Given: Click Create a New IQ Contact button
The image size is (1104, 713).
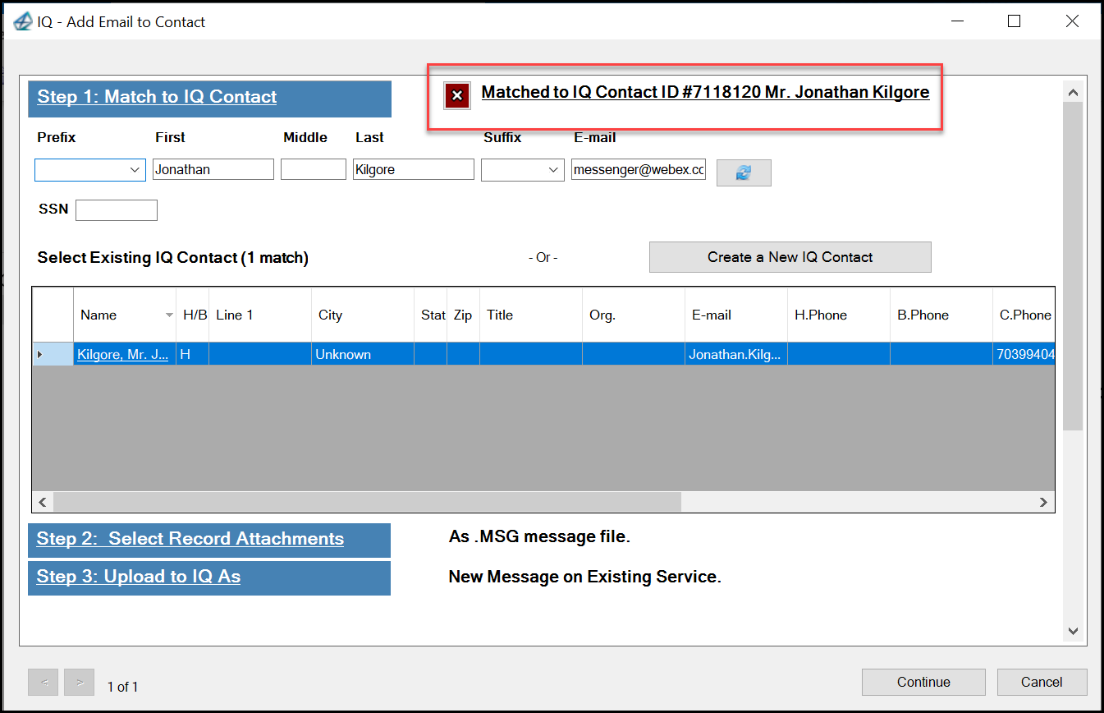Looking at the screenshot, I should [790, 257].
